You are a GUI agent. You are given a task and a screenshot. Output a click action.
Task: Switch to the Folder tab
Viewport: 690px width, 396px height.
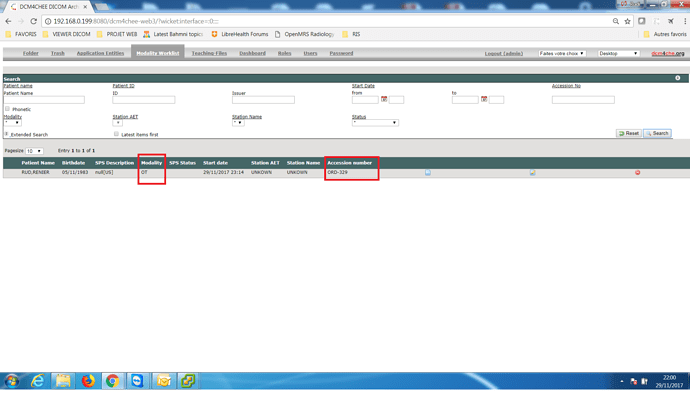coord(30,53)
